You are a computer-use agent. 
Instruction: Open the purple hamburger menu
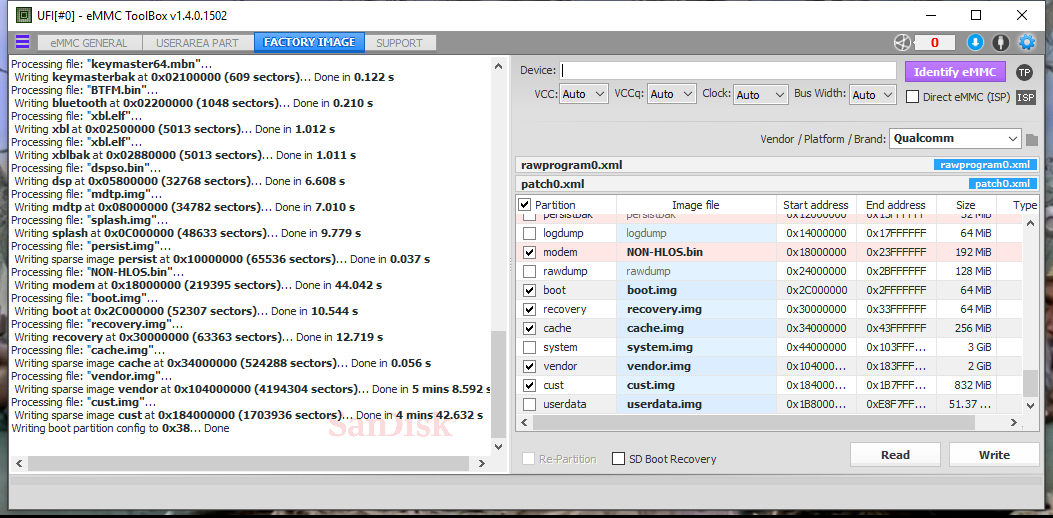22,42
